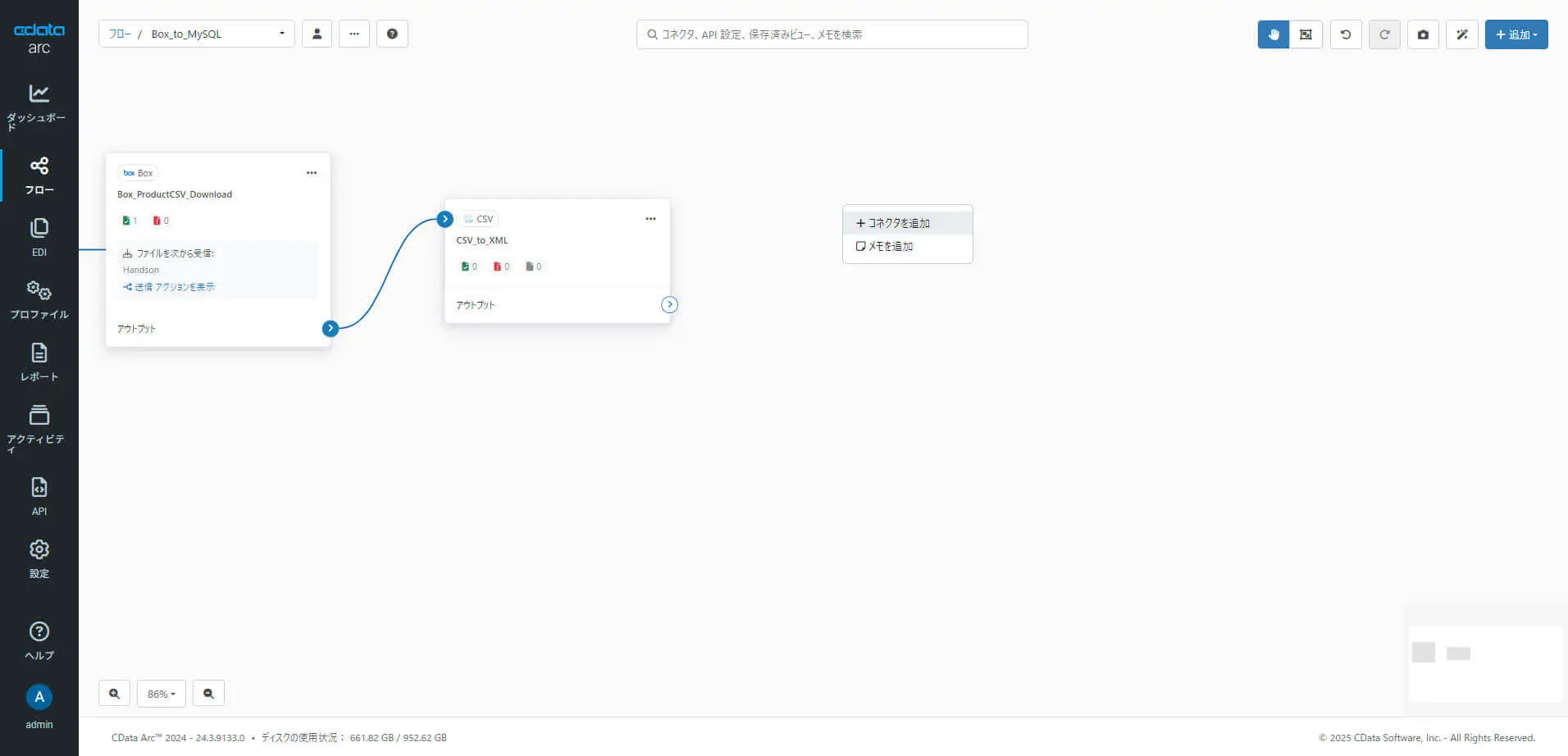Click Box card green success file counter
The height and width of the screenshot is (756, 1568).
pyautogui.click(x=130, y=221)
